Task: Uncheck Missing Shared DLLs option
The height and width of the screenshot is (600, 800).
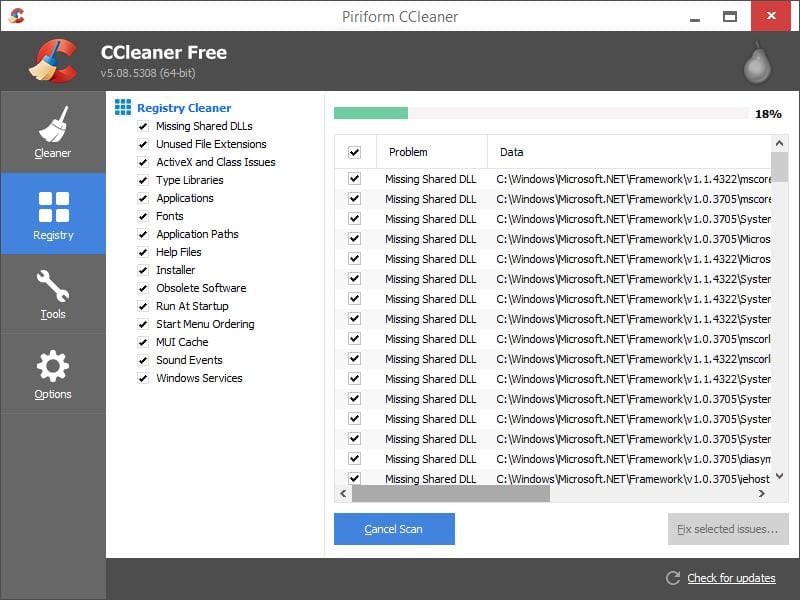Action: (143, 127)
